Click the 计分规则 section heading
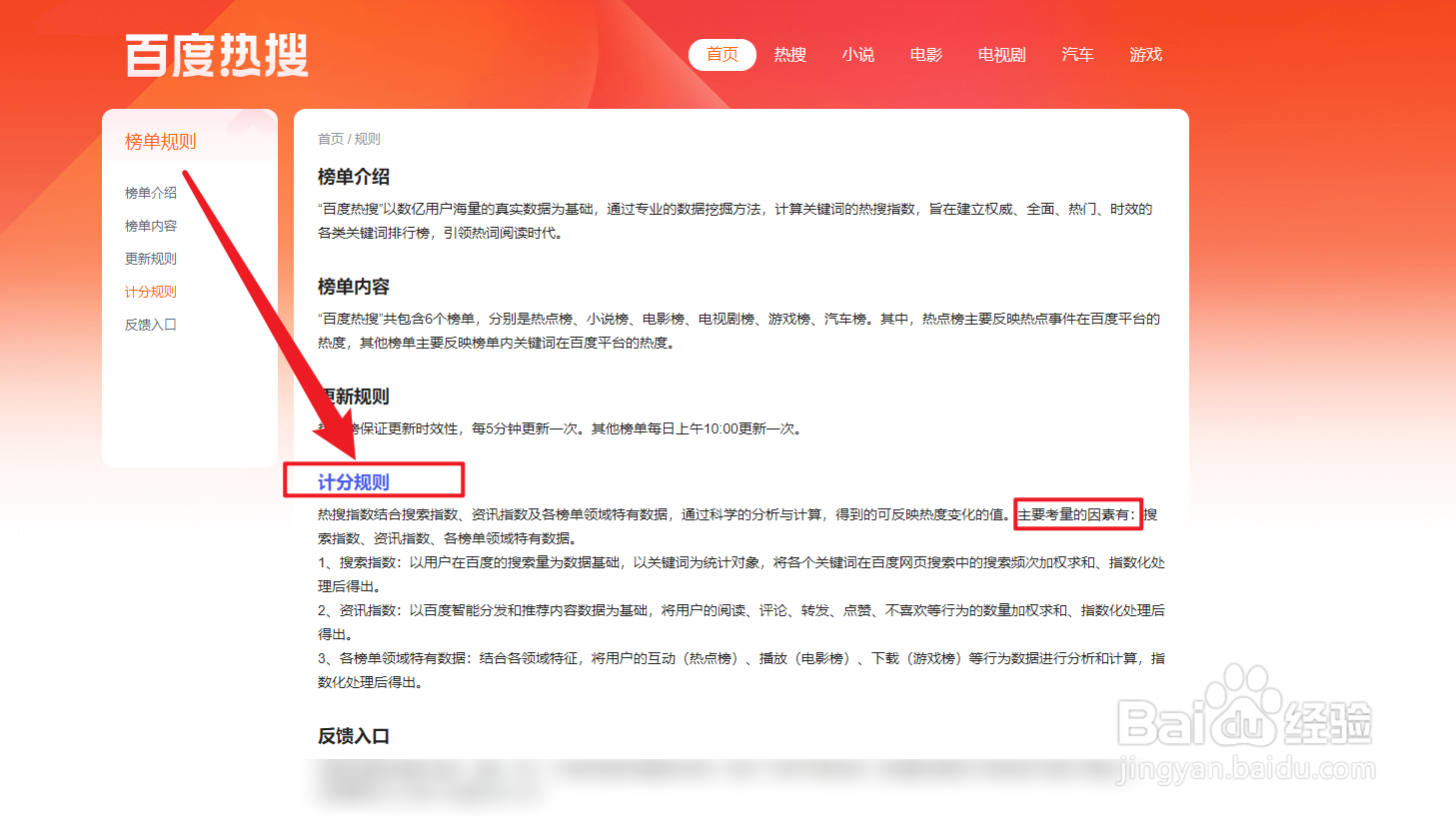Image resolution: width=1456 pixels, height=819 pixels. pyautogui.click(x=354, y=482)
